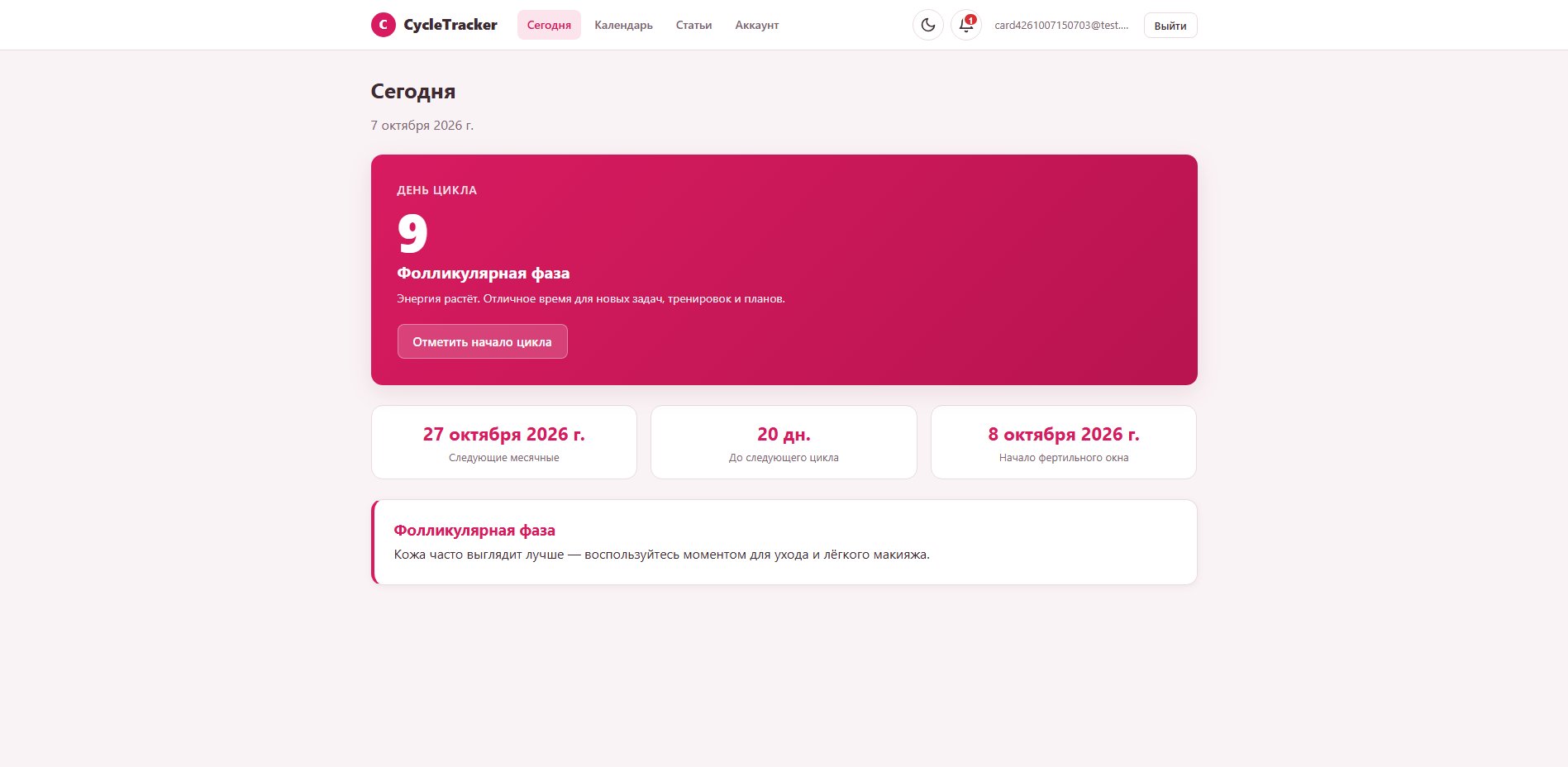The image size is (1568, 767).
Task: Click the skin care tip text
Action: (x=662, y=555)
